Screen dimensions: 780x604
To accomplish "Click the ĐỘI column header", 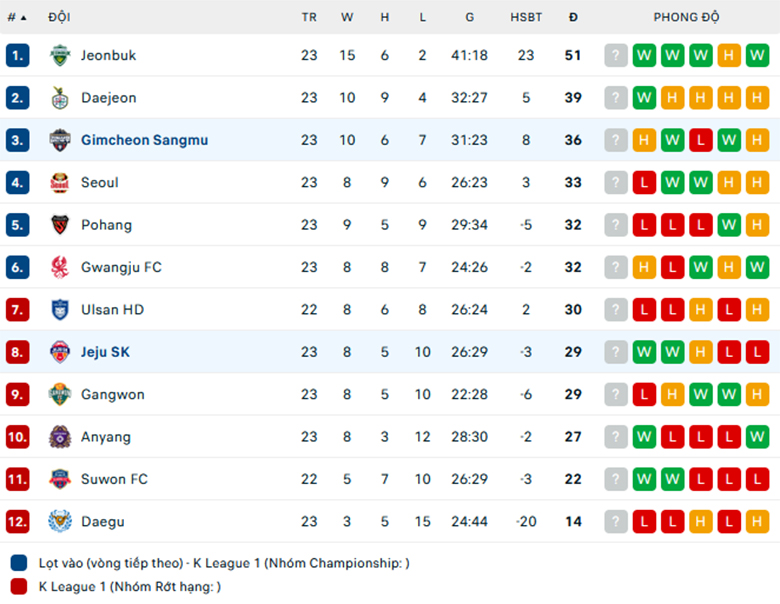I will tap(59, 17).
